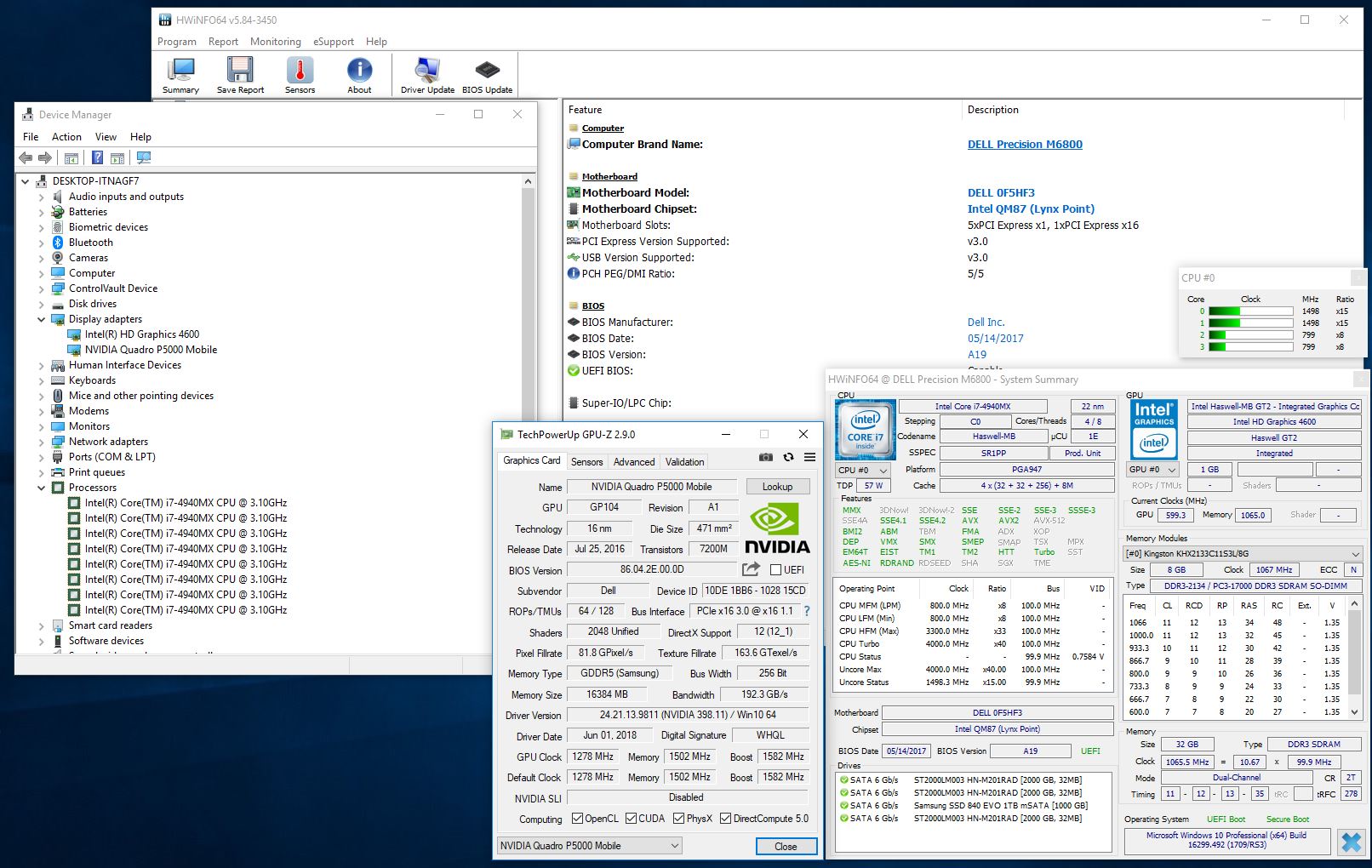Launch Driver Update from HWiNFO64 toolbar
Screen dimensions: 1372x868
[427, 76]
